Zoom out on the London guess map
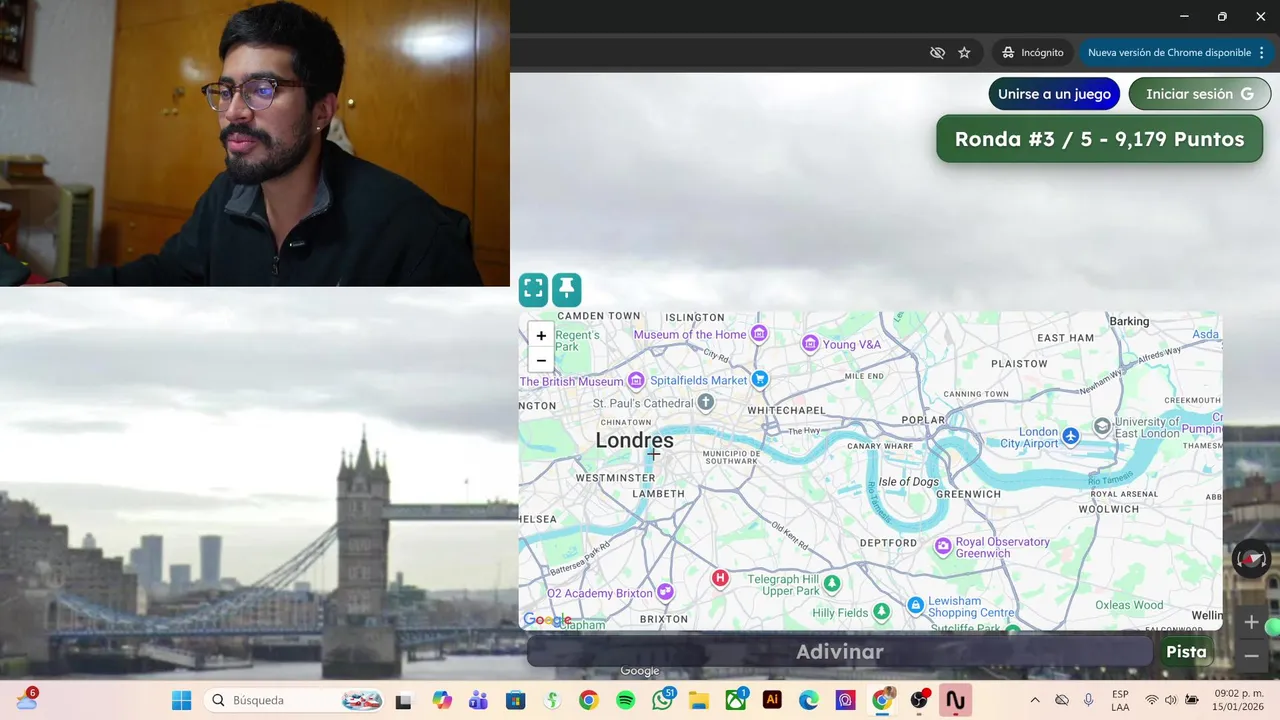 coord(541,360)
